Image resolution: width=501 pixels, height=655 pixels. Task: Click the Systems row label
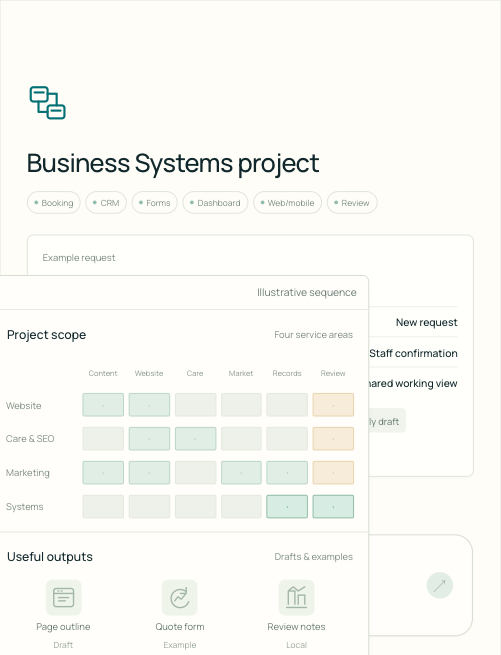(24, 507)
